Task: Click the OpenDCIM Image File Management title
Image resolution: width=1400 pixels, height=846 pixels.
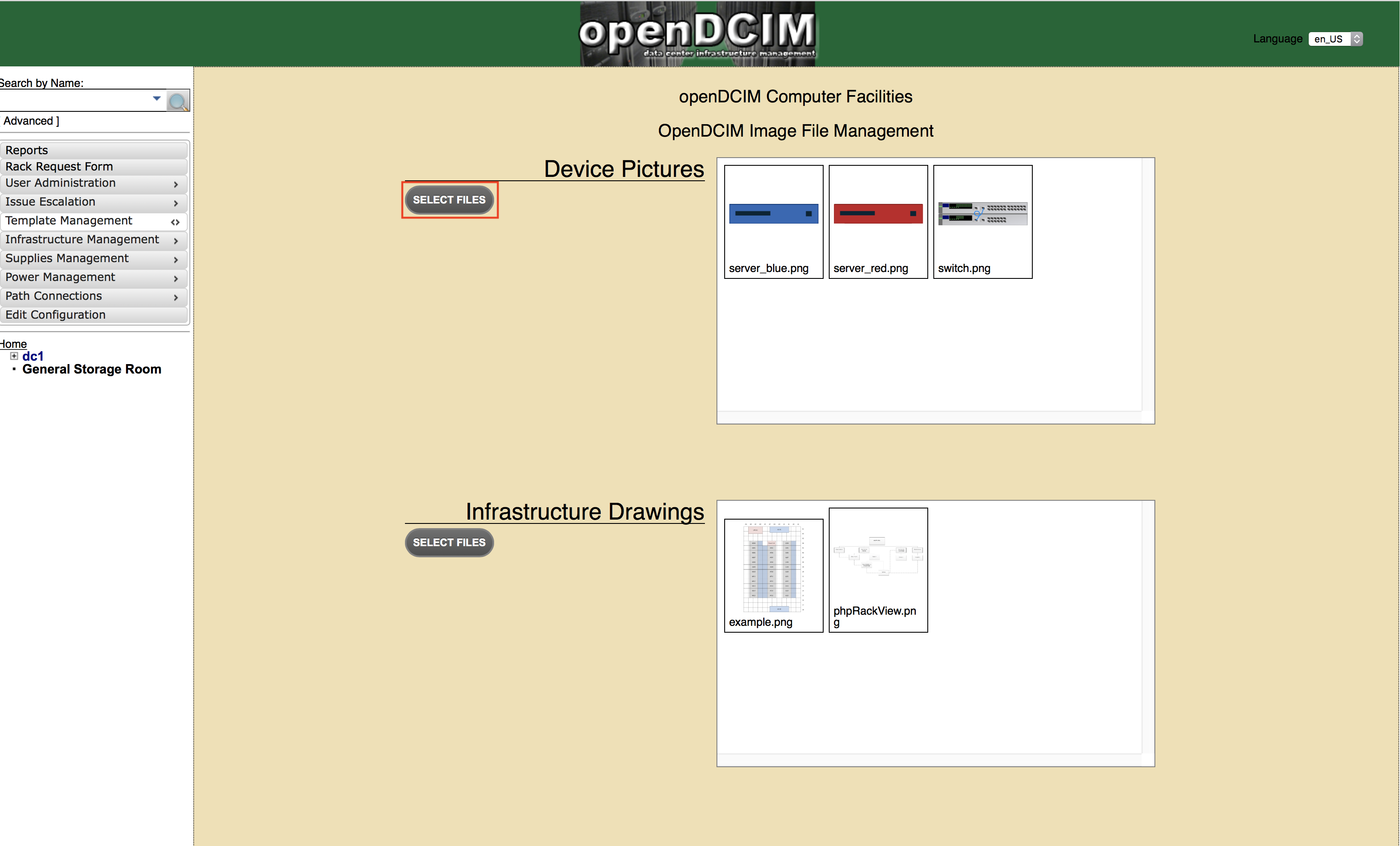Action: tap(795, 131)
